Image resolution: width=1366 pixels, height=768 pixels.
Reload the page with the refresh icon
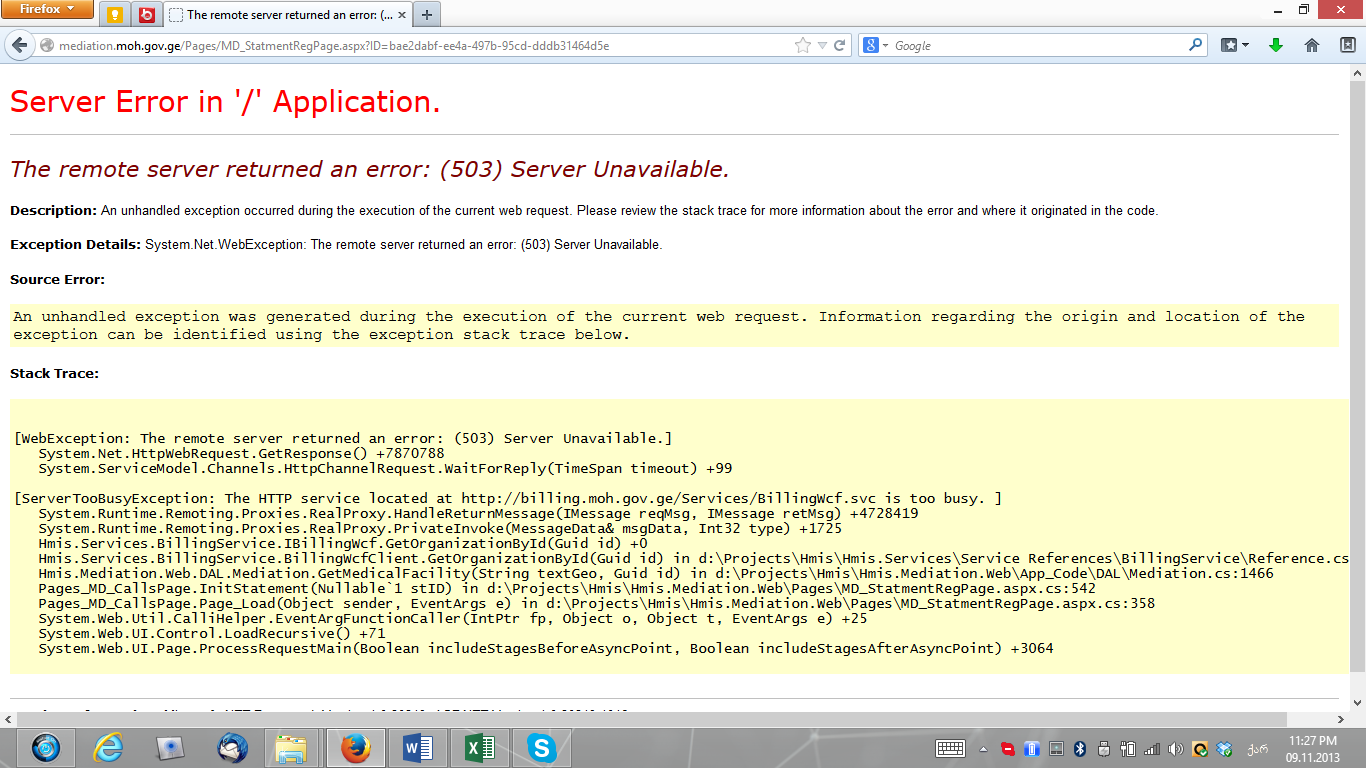tap(840, 45)
